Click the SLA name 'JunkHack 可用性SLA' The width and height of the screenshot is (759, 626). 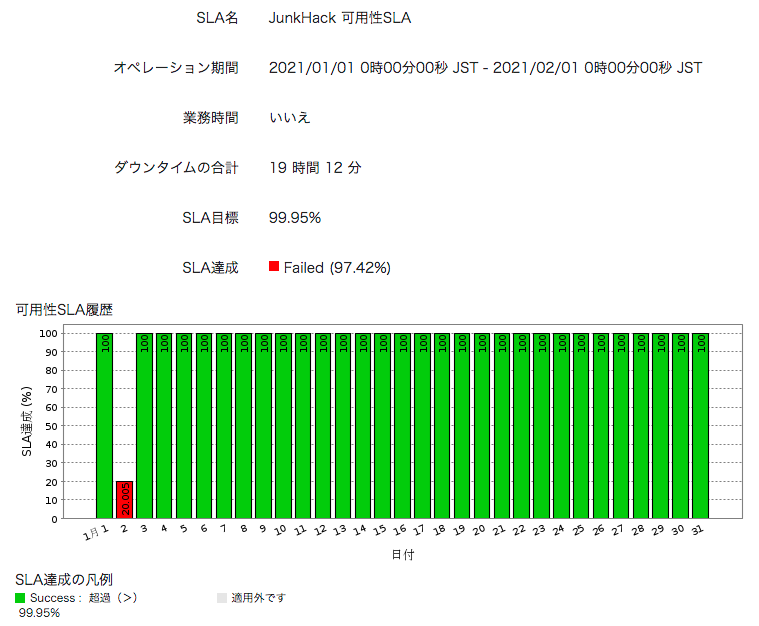[340, 18]
